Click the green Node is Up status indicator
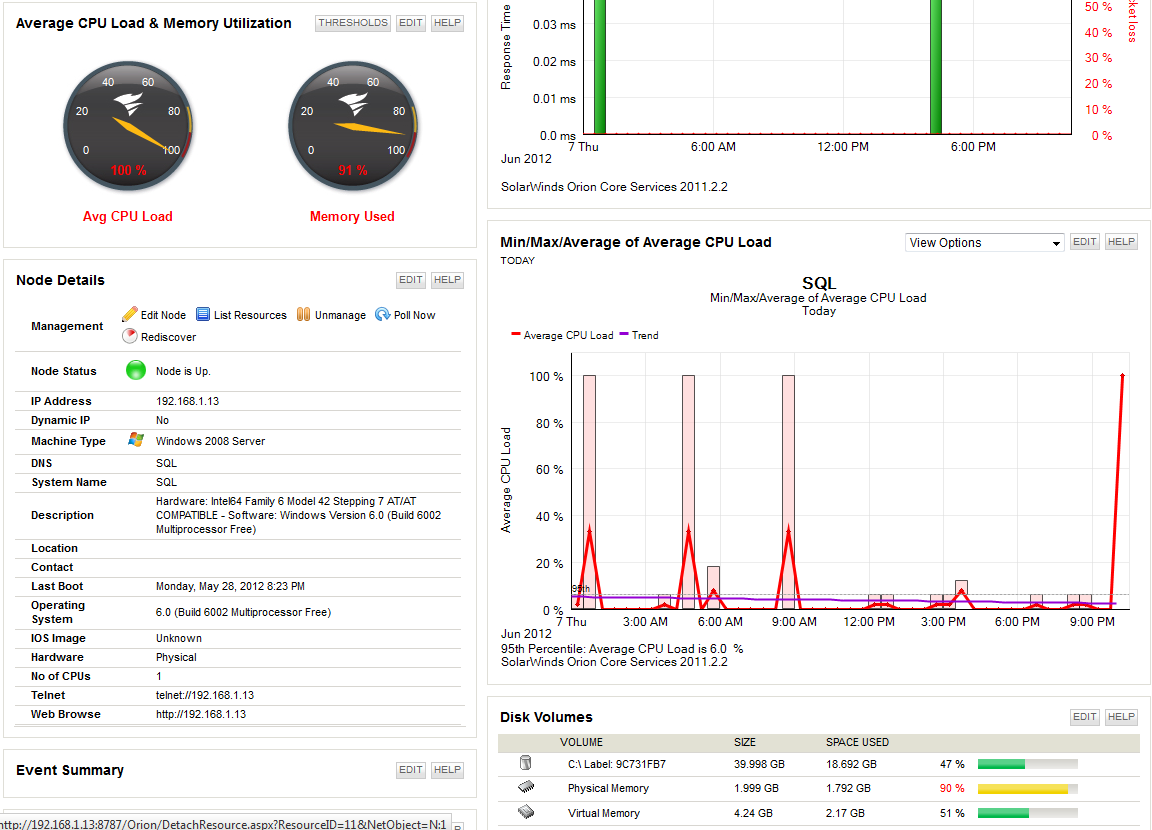The width and height of the screenshot is (1152, 830). point(135,370)
